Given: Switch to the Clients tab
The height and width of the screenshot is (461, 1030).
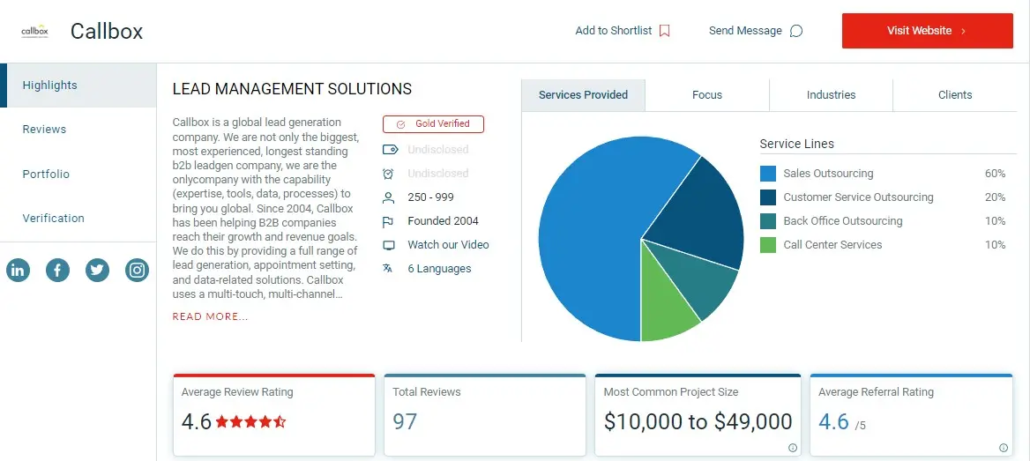Looking at the screenshot, I should 955,95.
